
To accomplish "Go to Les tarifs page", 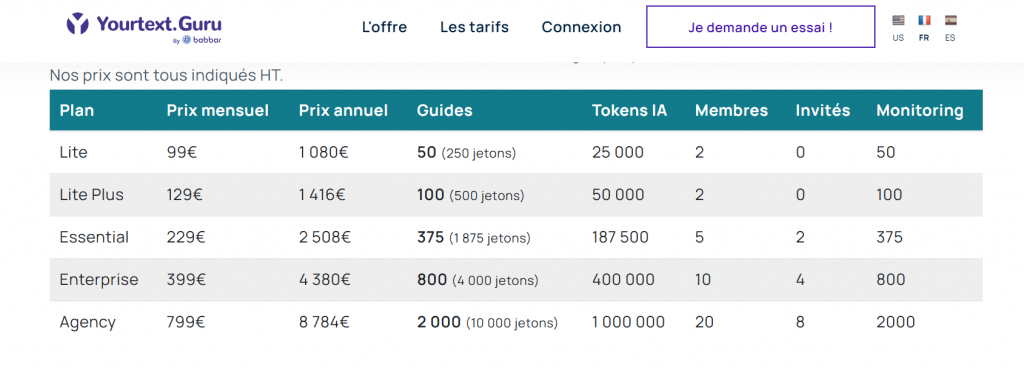I will [474, 27].
